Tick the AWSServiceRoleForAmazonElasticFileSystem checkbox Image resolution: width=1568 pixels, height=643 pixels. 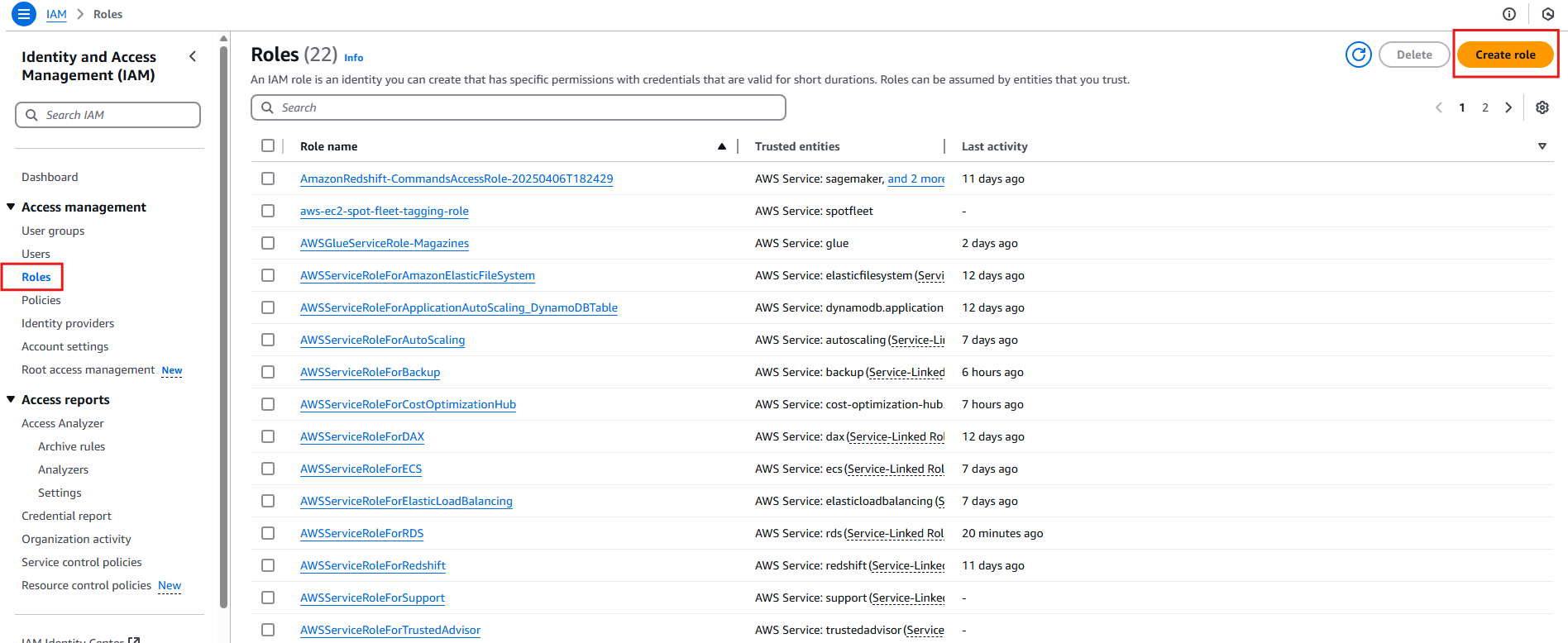pyautogui.click(x=268, y=275)
